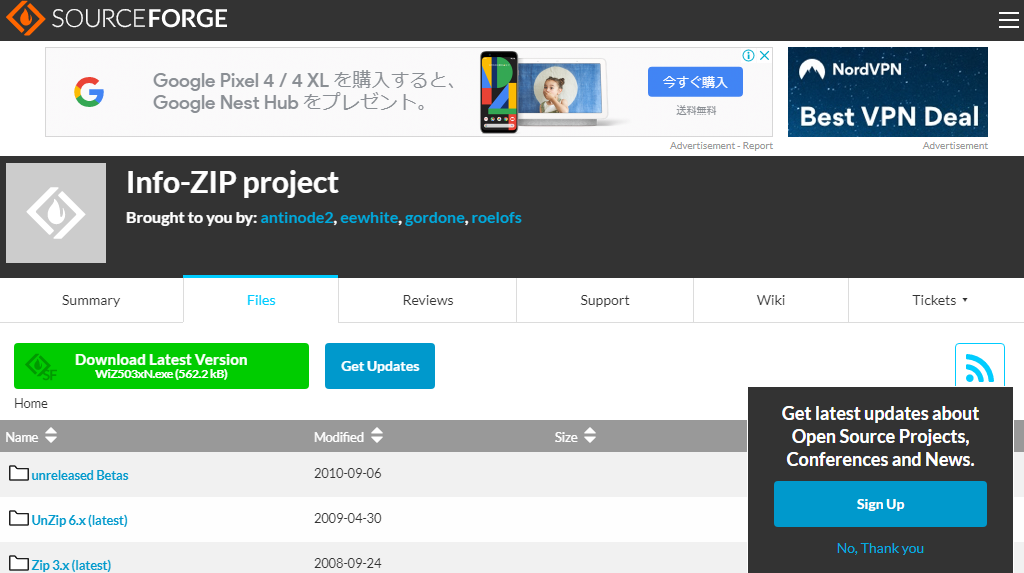Open eewhite contributor profile
Screen dimensions: 1024x573
pos(369,218)
